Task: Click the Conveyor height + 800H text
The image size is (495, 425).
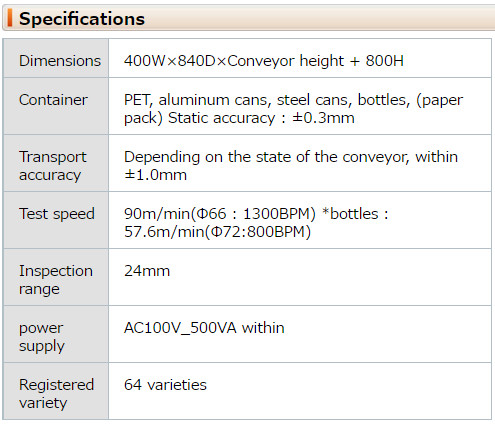Action: [315, 61]
